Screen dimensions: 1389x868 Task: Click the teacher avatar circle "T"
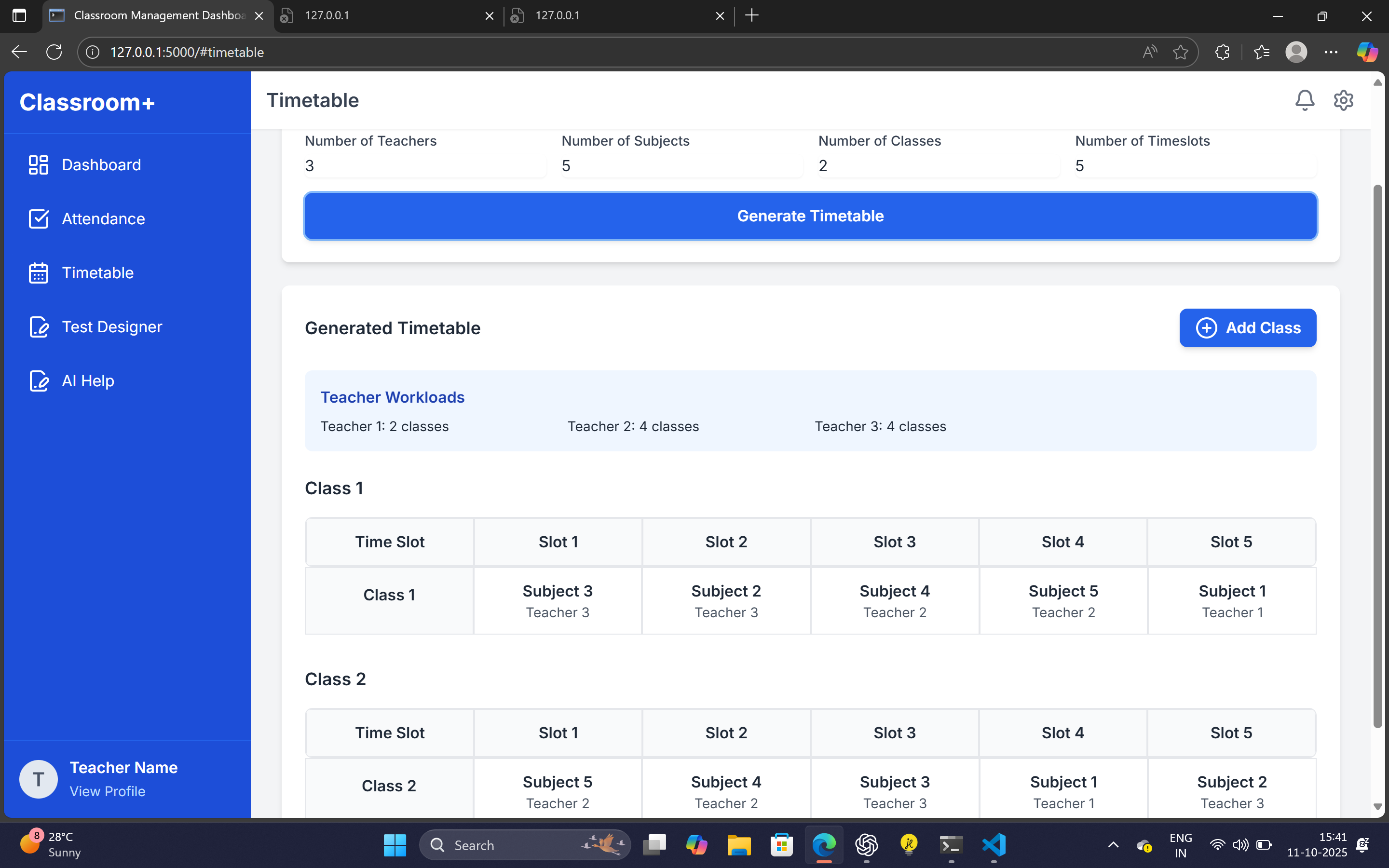pyautogui.click(x=39, y=779)
